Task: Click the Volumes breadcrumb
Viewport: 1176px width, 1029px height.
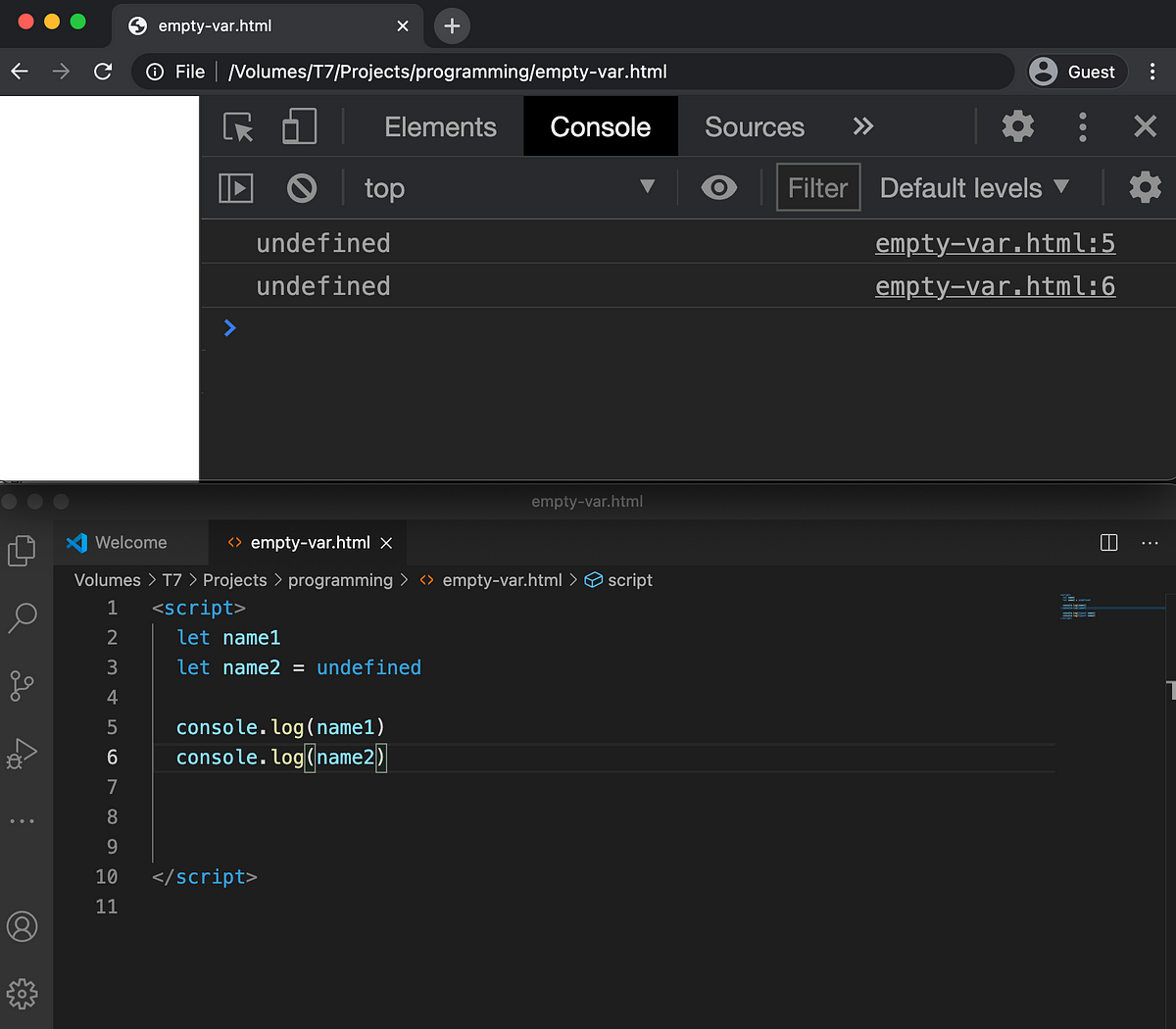Action: coord(108,580)
